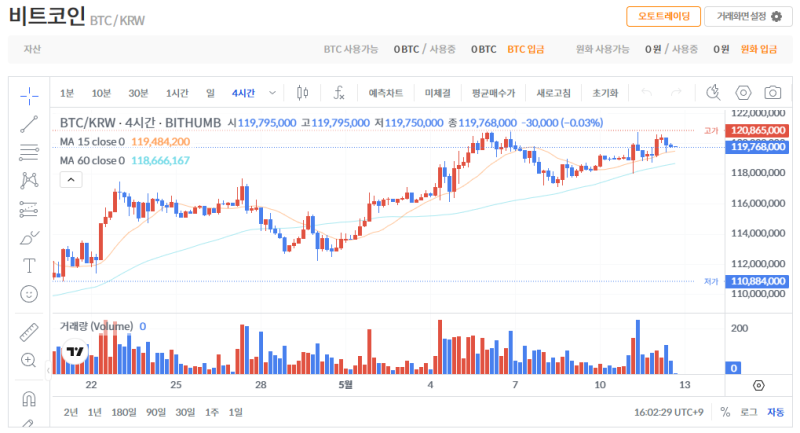Toggle auto scale with 자동

(x=776, y=412)
